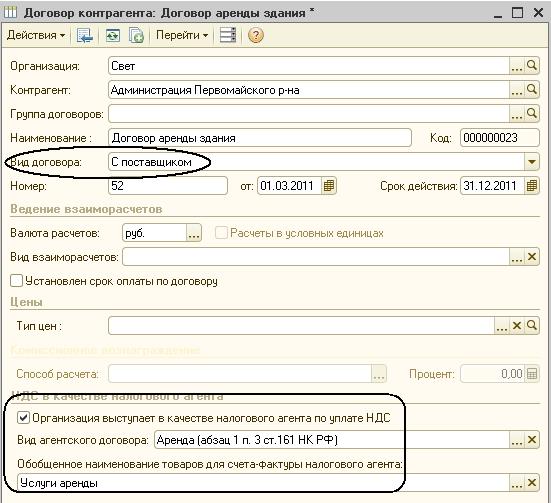The image size is (551, 503).
Task: Open the Организация record with magnifier icon
Action: [532, 66]
